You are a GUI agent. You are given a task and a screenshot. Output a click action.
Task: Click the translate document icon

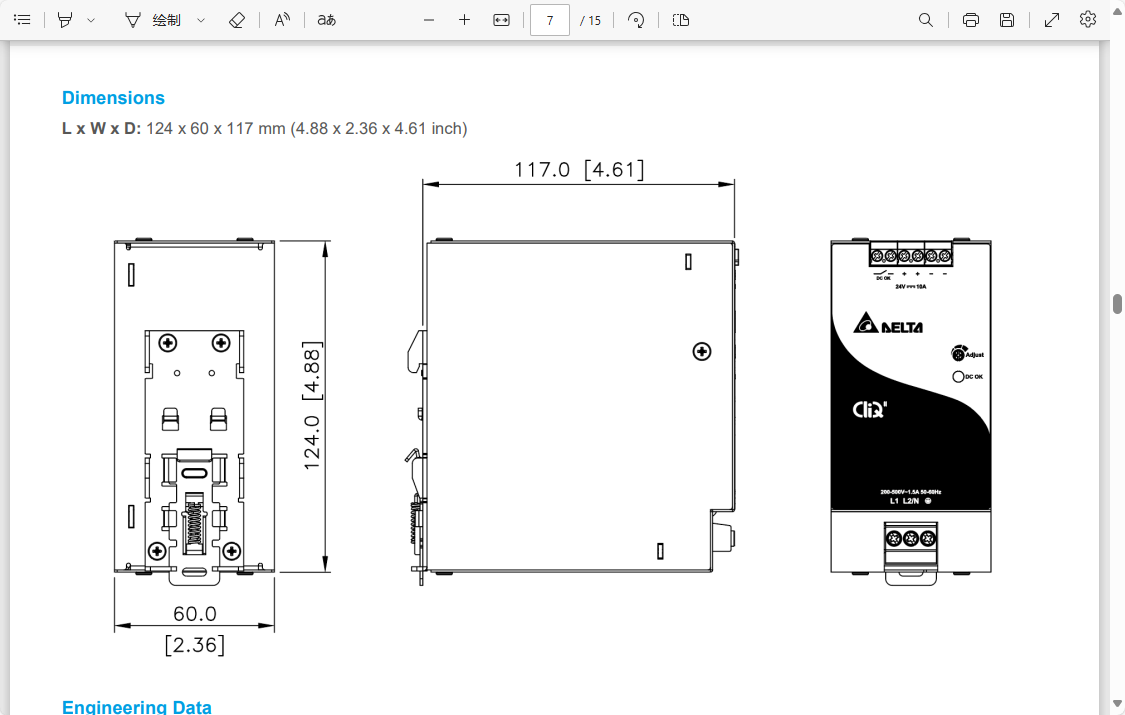(x=326, y=20)
